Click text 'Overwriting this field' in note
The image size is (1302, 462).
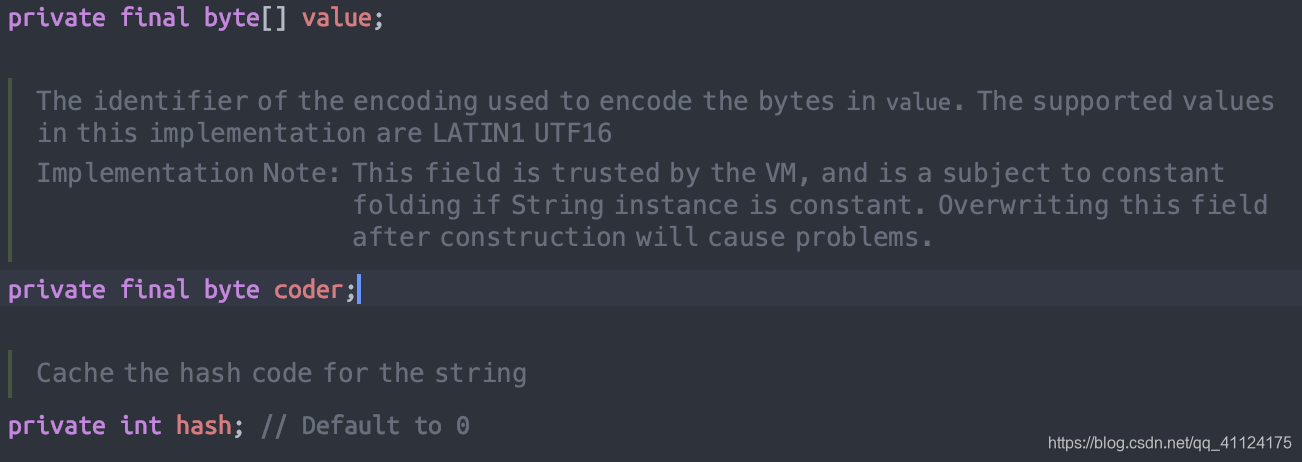click(1103, 205)
